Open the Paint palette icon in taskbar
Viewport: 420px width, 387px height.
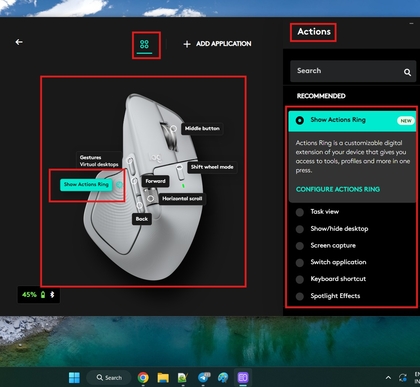point(223,378)
